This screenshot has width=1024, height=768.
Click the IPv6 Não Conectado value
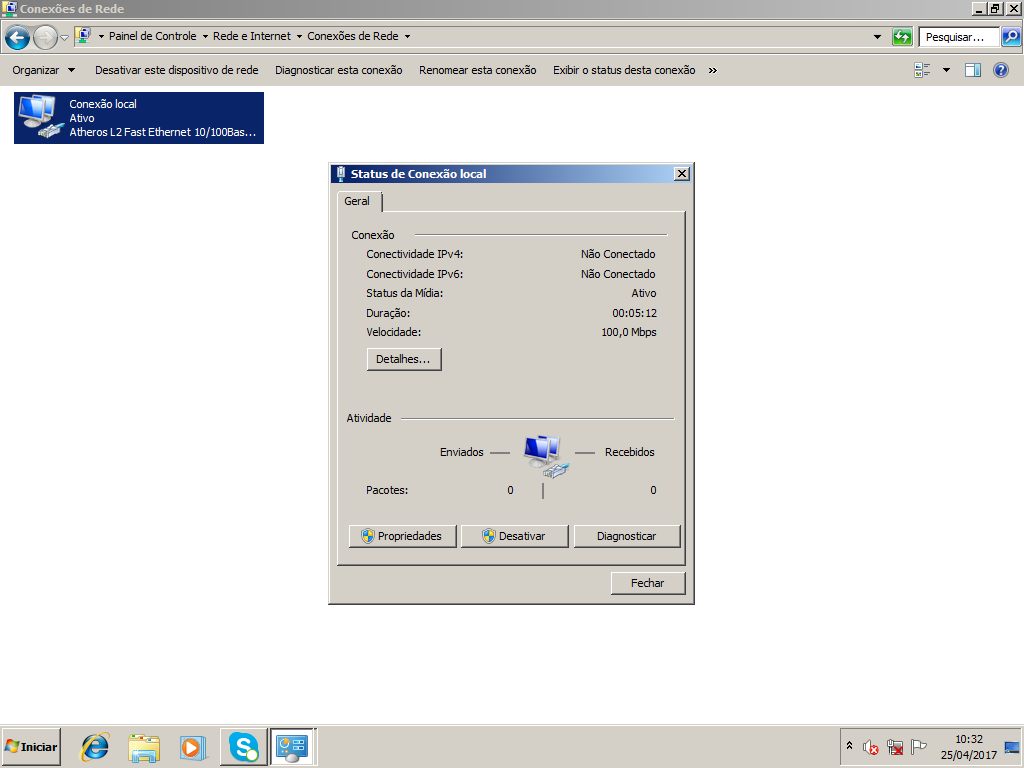[618, 274]
